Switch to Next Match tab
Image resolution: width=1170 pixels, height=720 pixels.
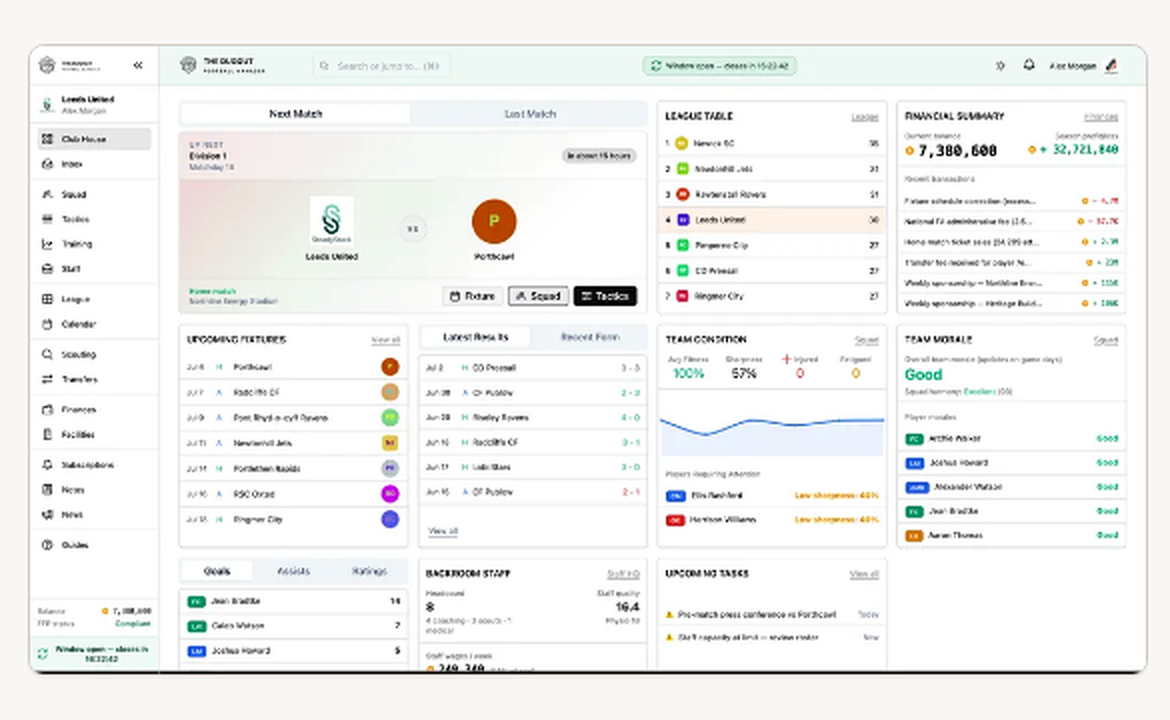pos(295,113)
